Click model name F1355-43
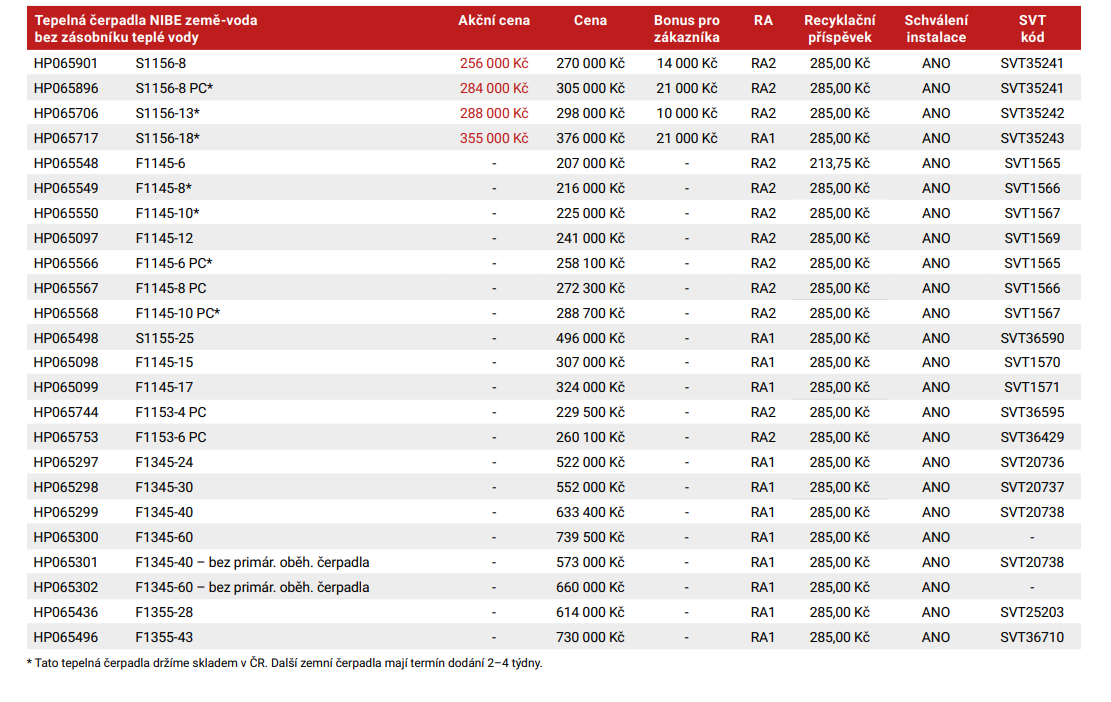 coord(164,637)
